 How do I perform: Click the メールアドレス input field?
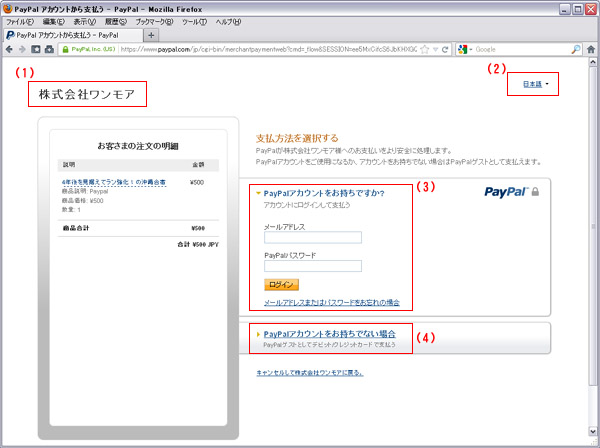311,238
